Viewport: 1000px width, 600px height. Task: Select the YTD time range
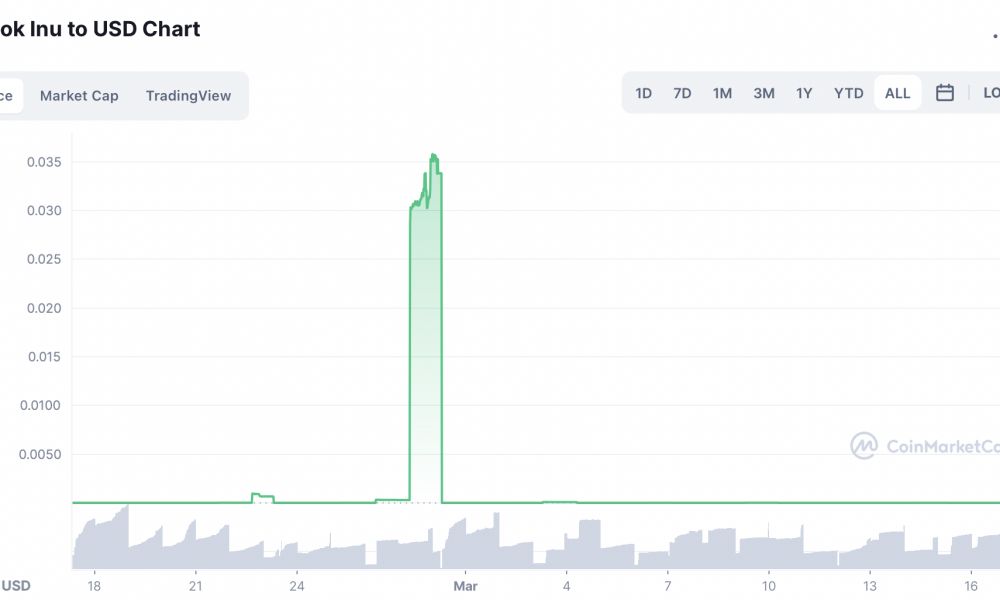(x=848, y=93)
